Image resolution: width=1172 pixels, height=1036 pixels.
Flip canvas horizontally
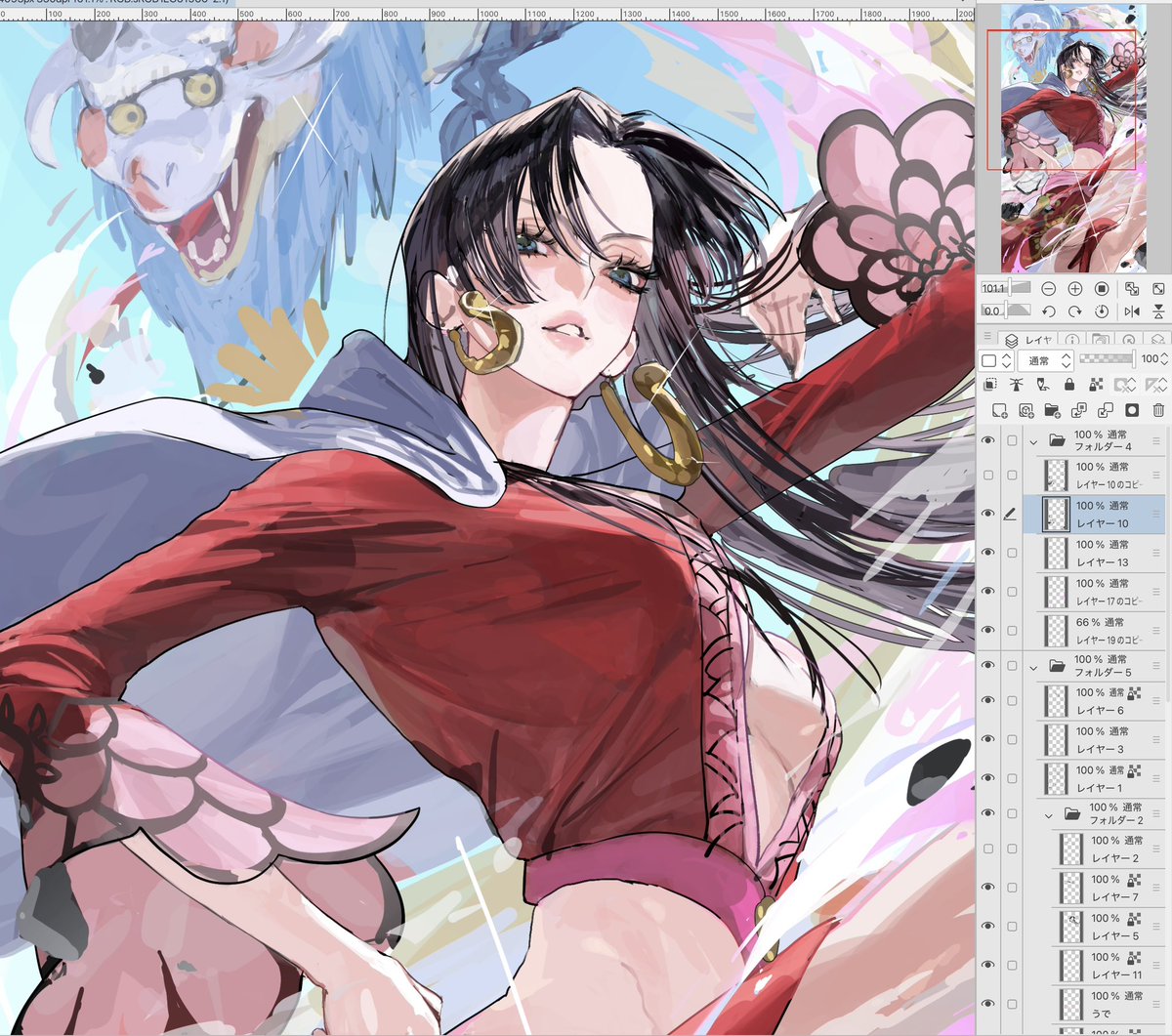coord(1132,311)
